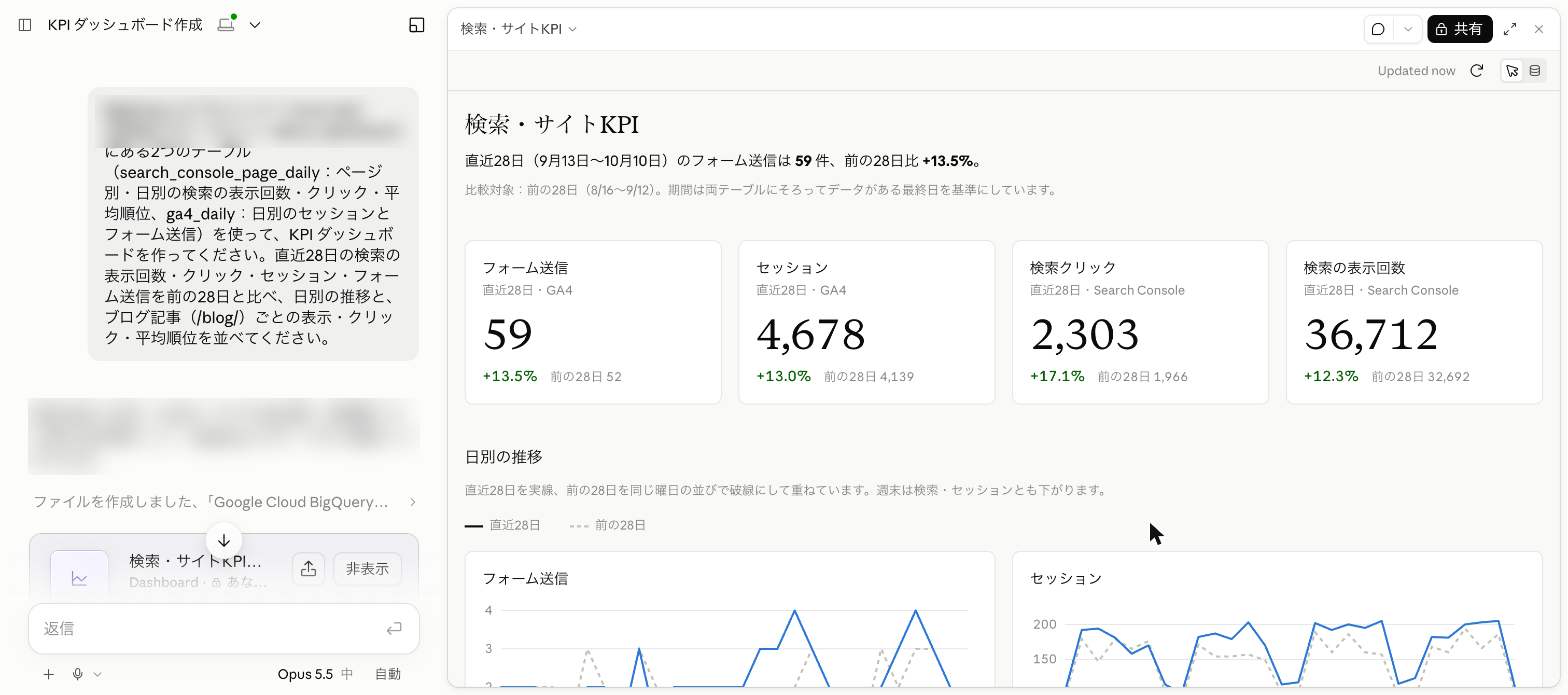Click the 前の28日 32,692 text
The width and height of the screenshot is (1568, 695).
pos(1420,377)
